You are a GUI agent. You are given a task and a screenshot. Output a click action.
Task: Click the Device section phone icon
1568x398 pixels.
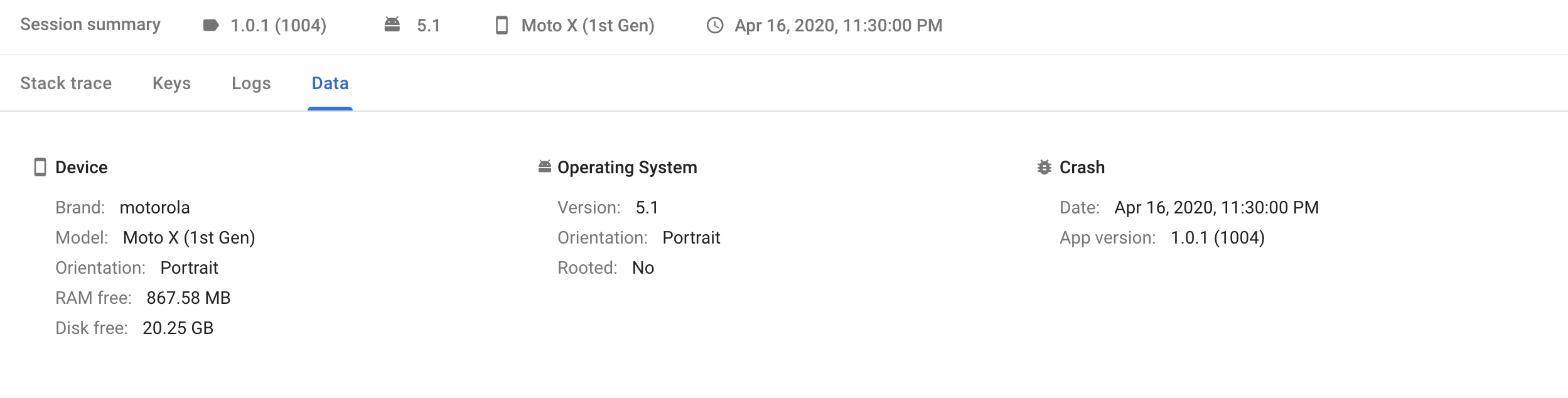point(40,167)
